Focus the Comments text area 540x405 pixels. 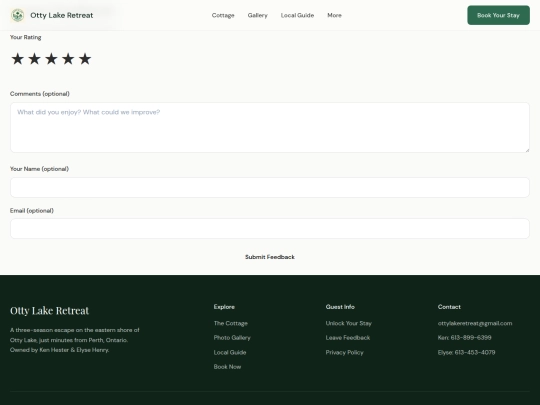tap(270, 127)
